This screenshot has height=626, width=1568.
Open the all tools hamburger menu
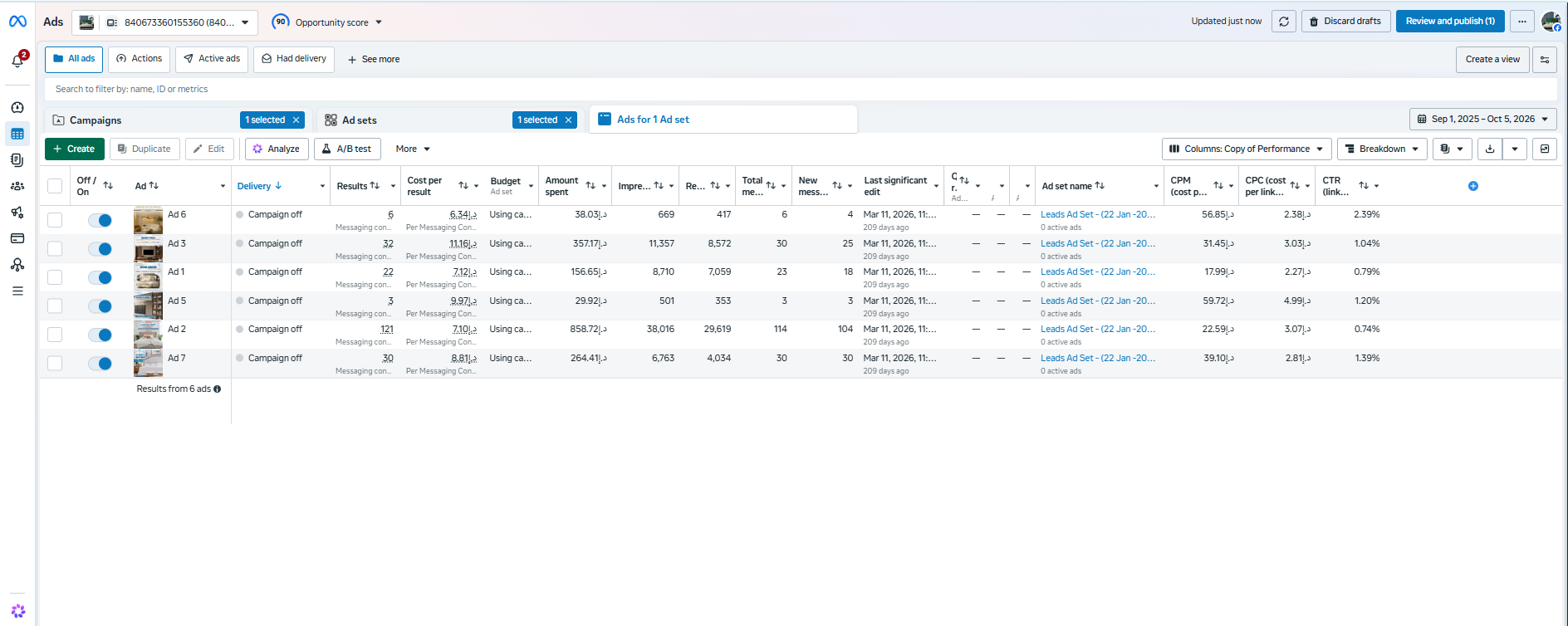17,291
